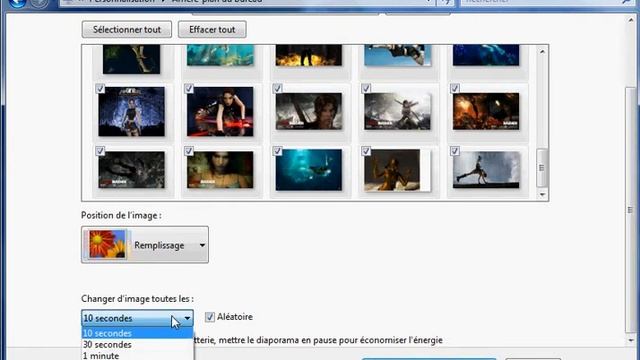Uncheck the handstand kick waterfall wallpaper
The width and height of the screenshot is (640, 360).
(455, 151)
